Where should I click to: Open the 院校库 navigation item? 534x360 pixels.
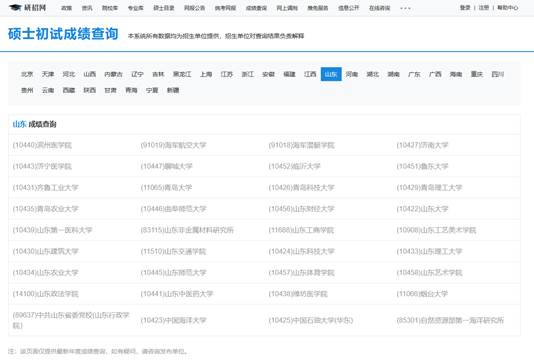tap(110, 8)
